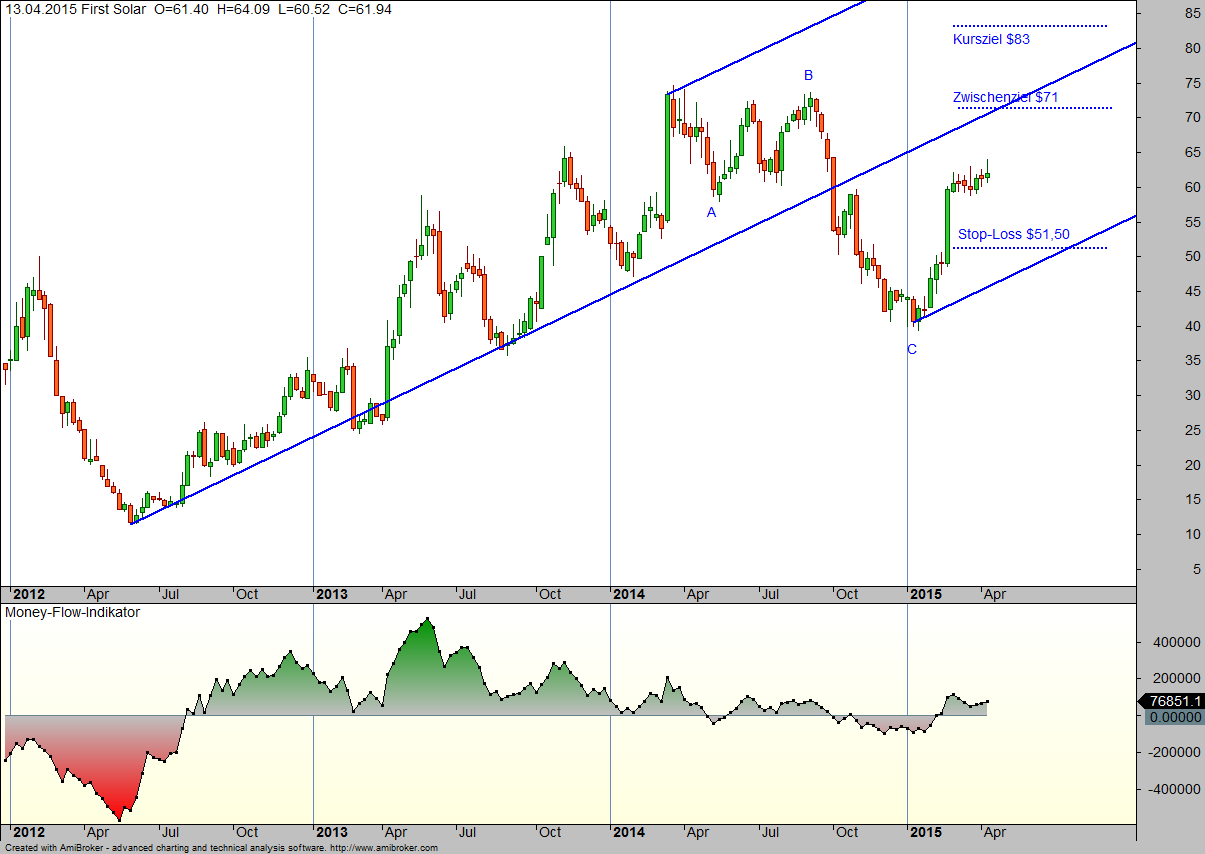This screenshot has height=854, width=1205.
Task: Click the open value "O=61.40"
Action: 183,9
